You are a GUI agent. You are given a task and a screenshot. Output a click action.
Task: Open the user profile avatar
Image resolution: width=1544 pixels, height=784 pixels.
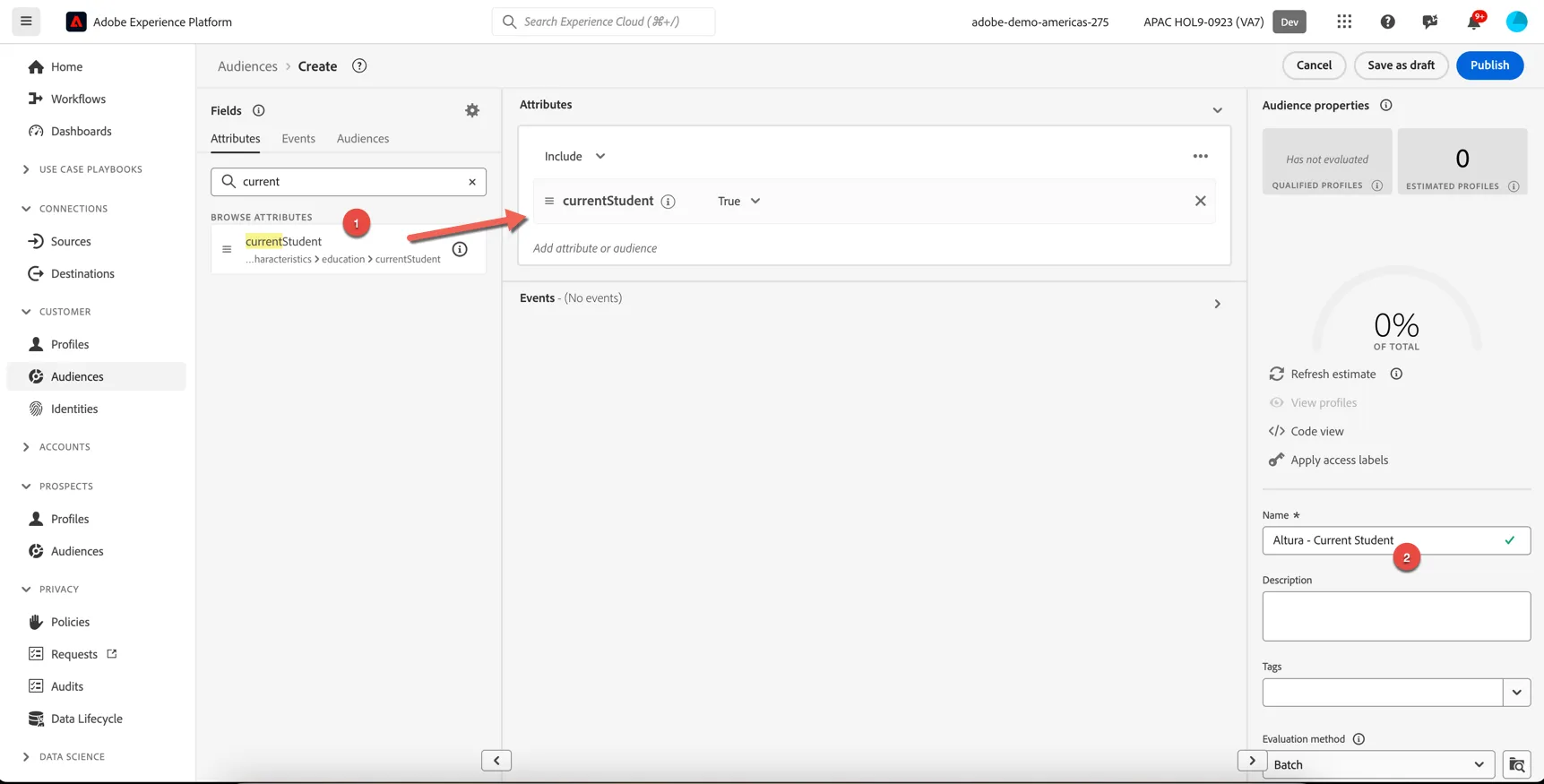coord(1516,22)
